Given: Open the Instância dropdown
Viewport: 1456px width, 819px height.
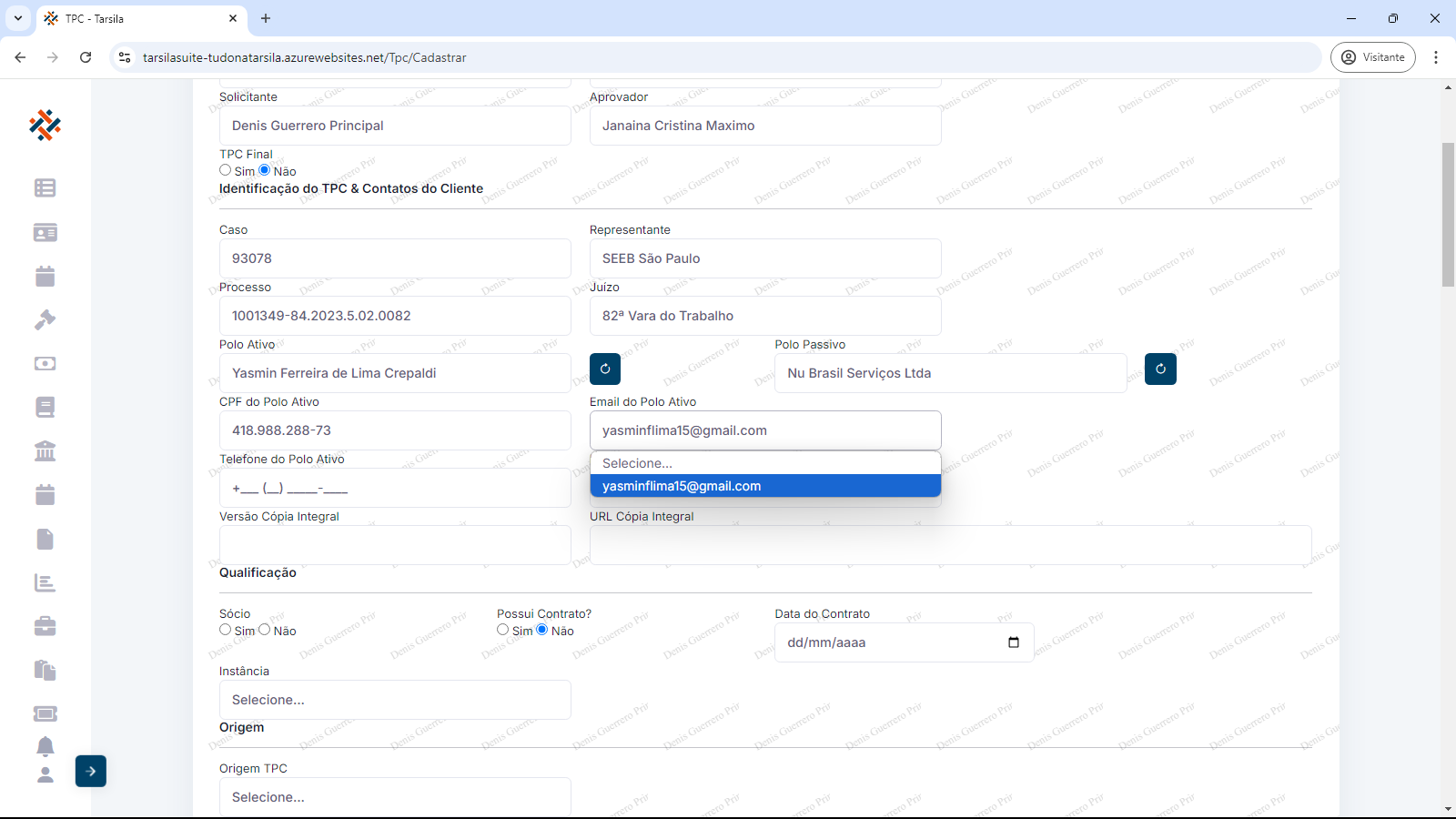Looking at the screenshot, I should (395, 700).
